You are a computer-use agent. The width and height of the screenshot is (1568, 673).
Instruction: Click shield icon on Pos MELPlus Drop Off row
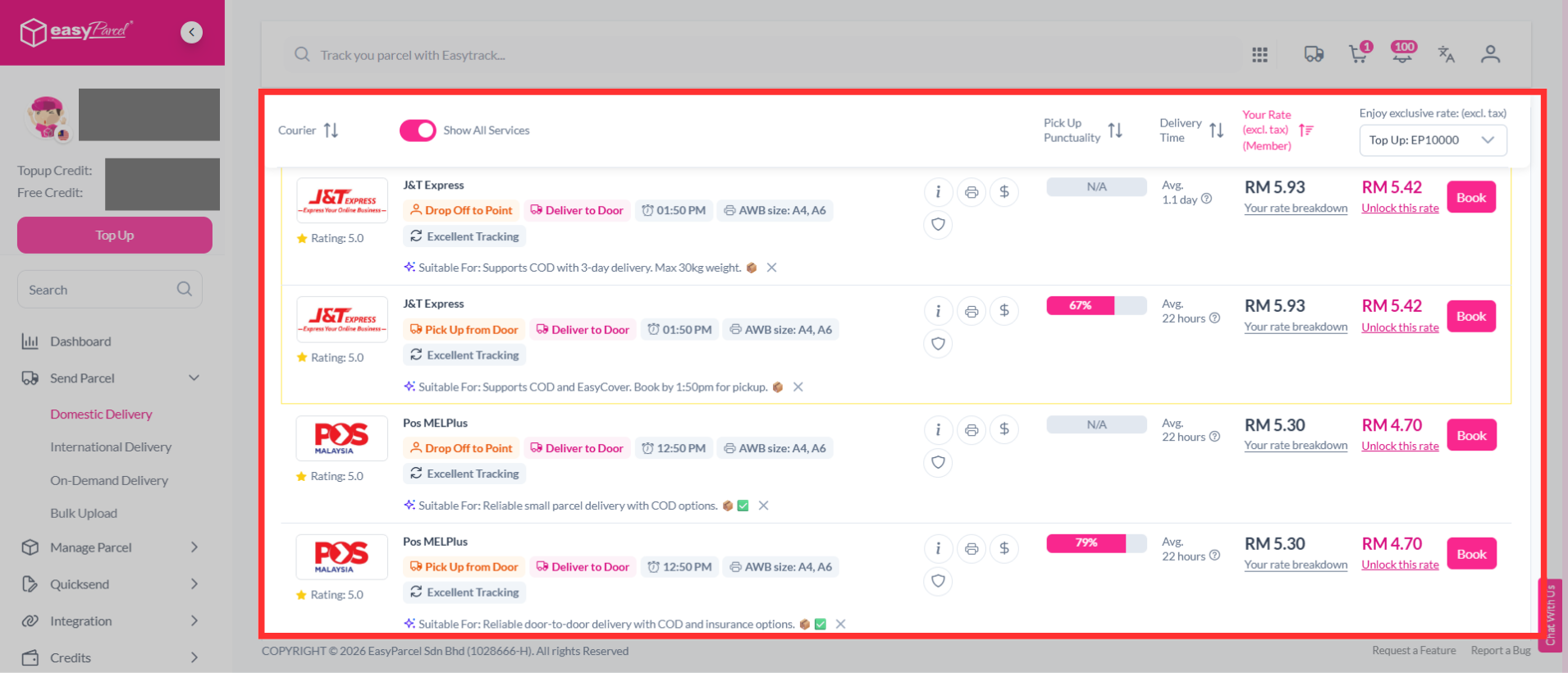938,462
